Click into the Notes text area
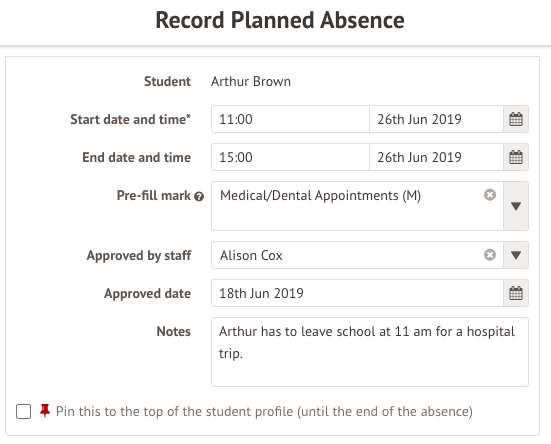The image size is (551, 444). [370, 352]
